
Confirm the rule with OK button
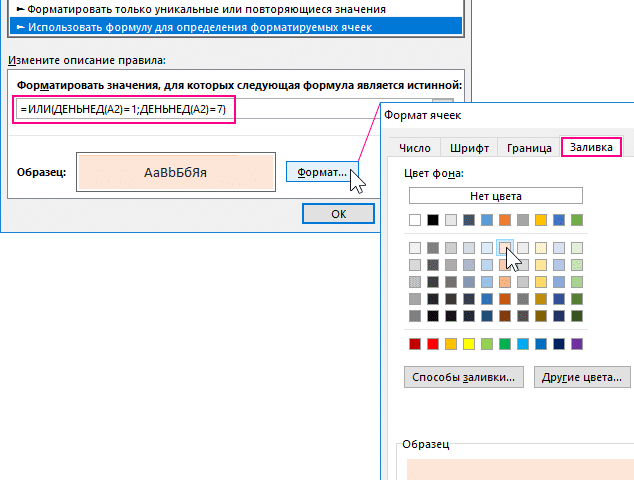[338, 213]
